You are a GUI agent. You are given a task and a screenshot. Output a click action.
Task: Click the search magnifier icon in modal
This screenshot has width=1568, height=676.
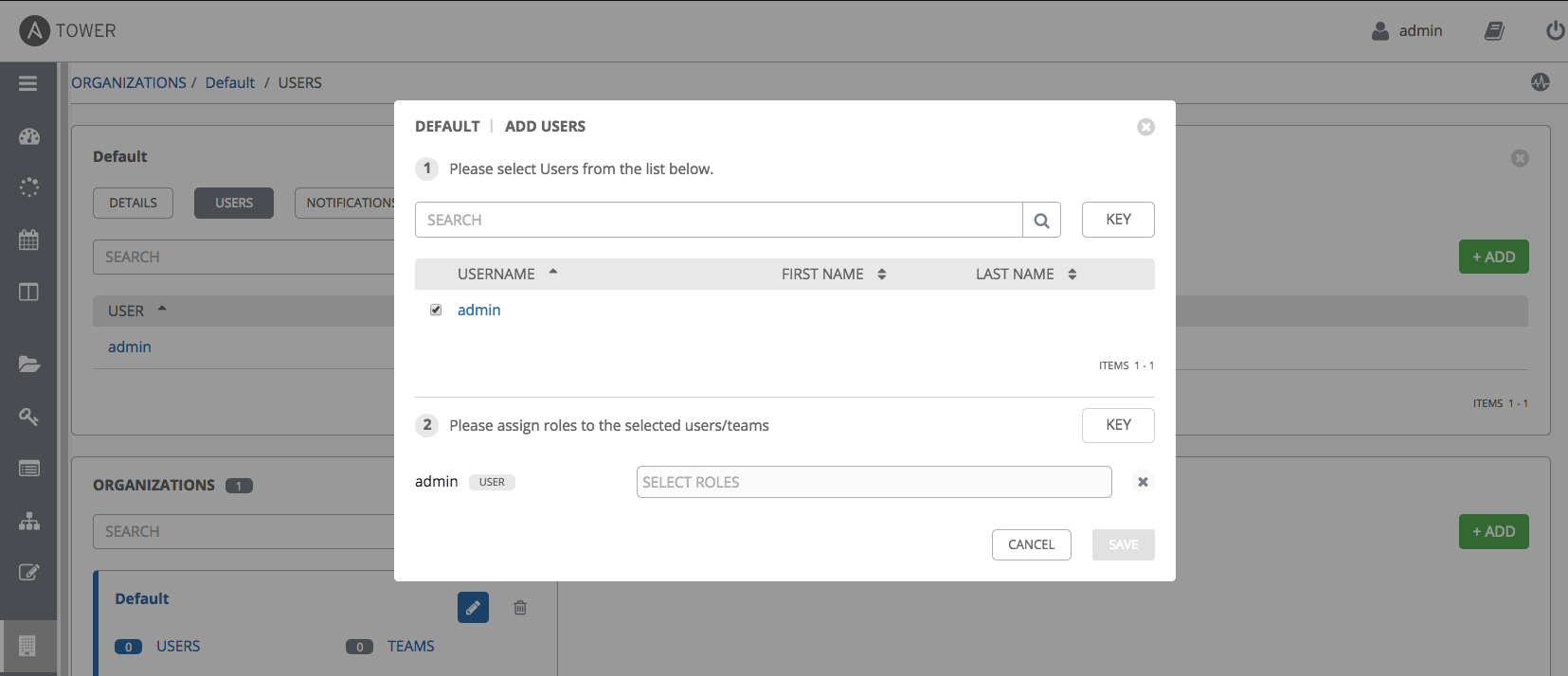click(x=1041, y=221)
